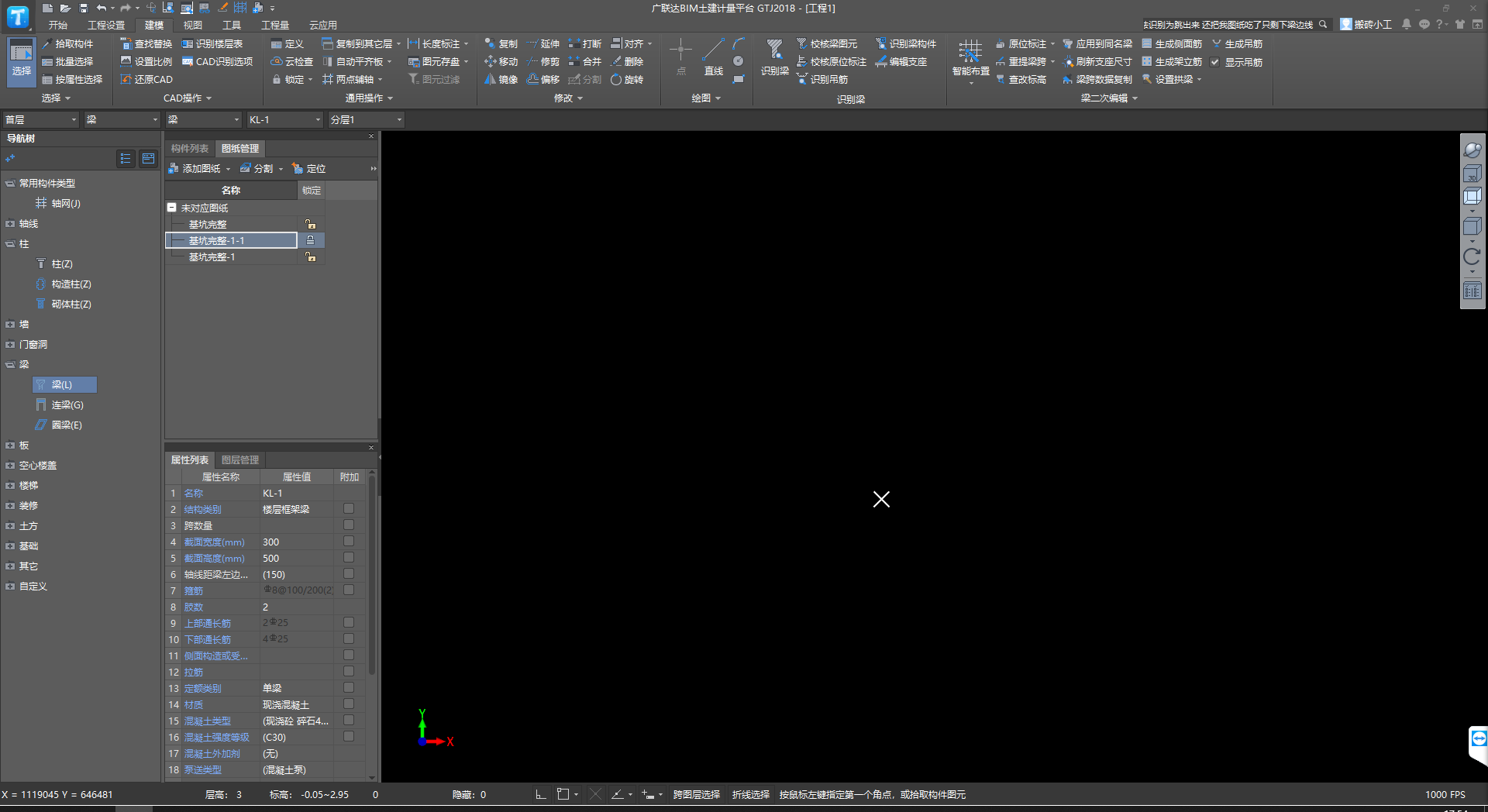Expand the 墙 tree node
The width and height of the screenshot is (1488, 812).
coord(10,325)
